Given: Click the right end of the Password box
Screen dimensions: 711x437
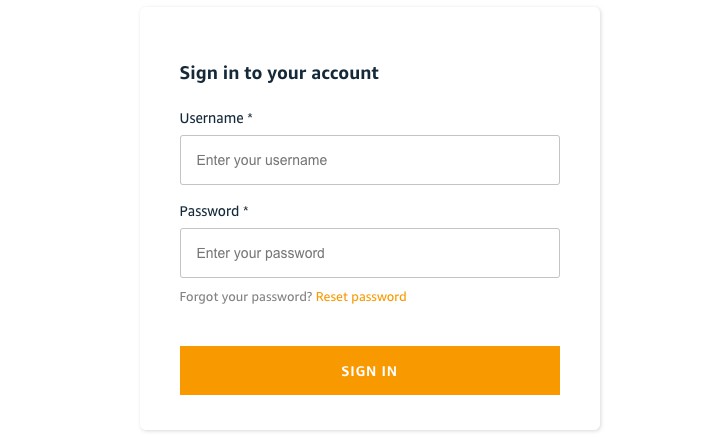Looking at the screenshot, I should coord(545,253).
